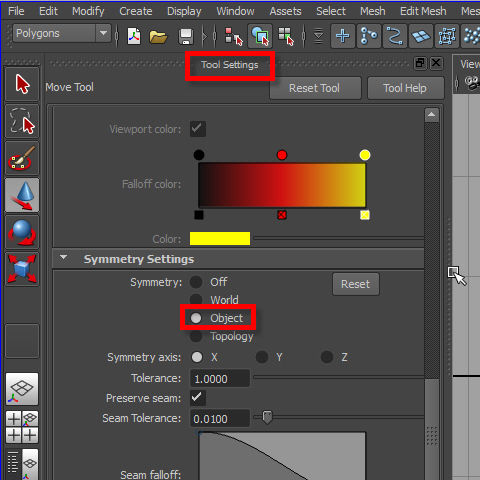This screenshot has width=480, height=480.
Task: Click Make live surface icon
Action: tap(447, 36)
